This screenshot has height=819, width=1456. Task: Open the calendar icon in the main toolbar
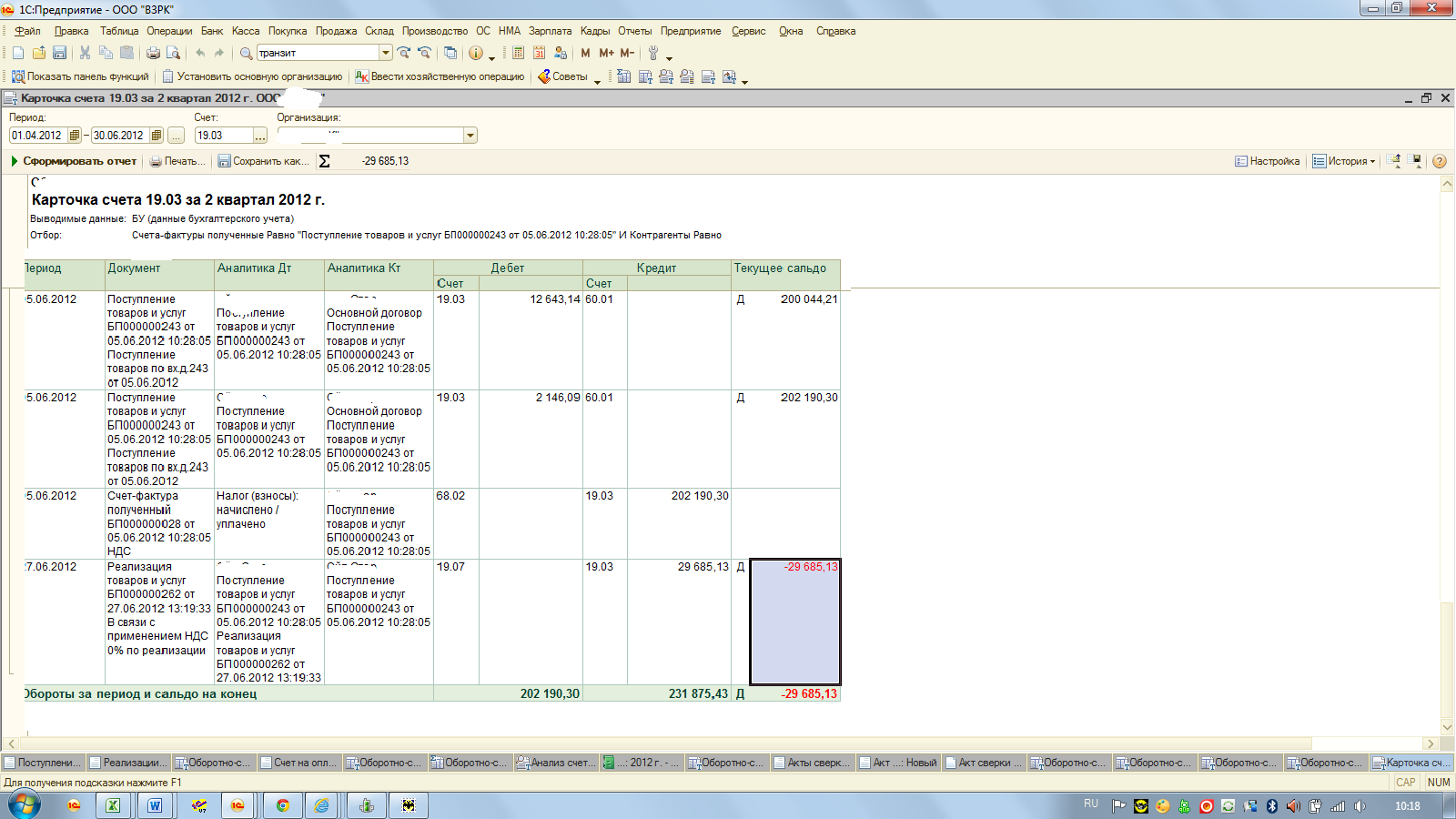(x=540, y=54)
